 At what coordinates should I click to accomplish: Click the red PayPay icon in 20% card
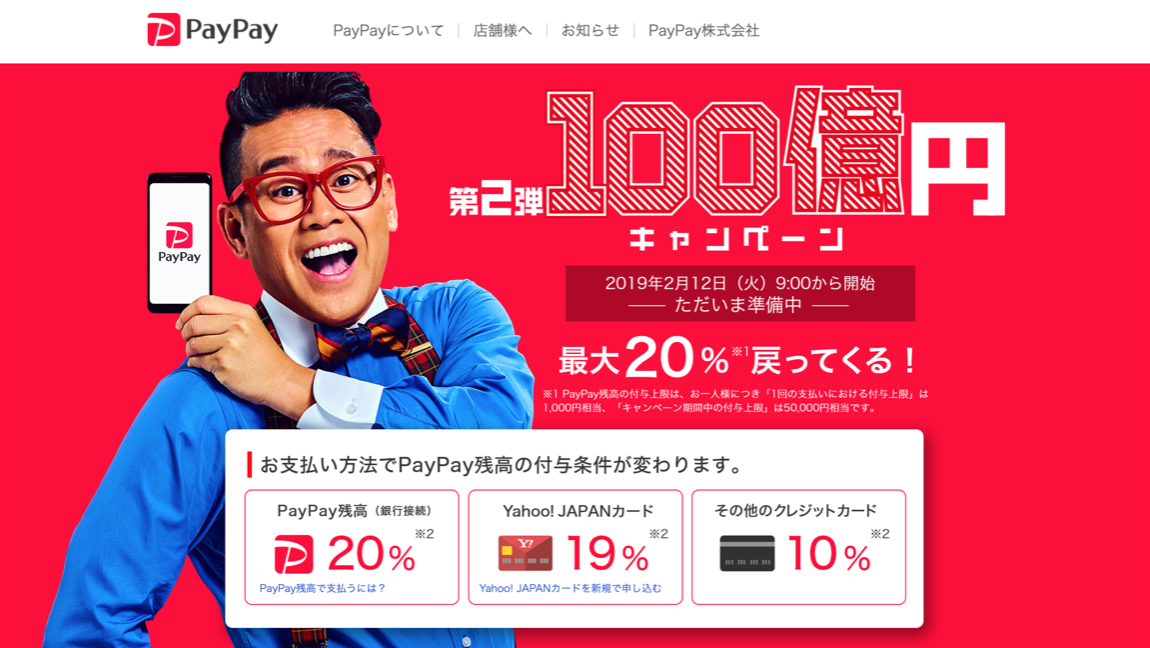click(x=293, y=554)
